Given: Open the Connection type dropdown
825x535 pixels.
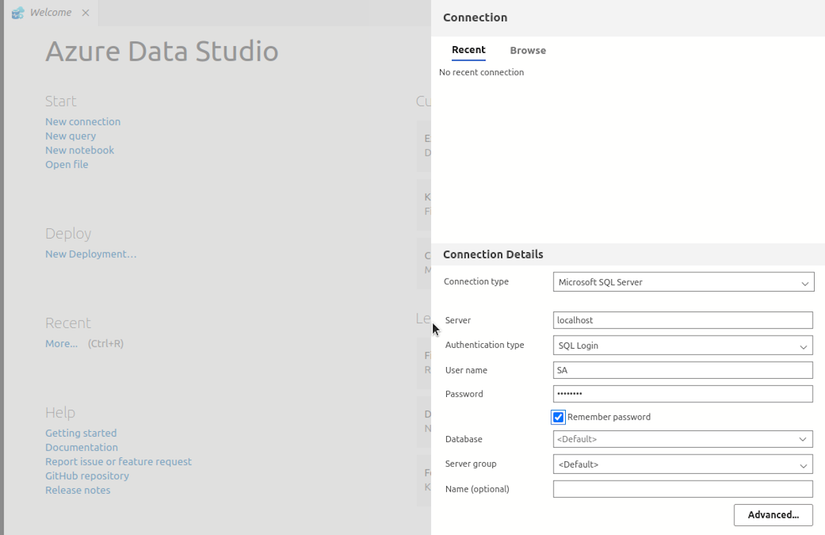Looking at the screenshot, I should pyautogui.click(x=683, y=283).
